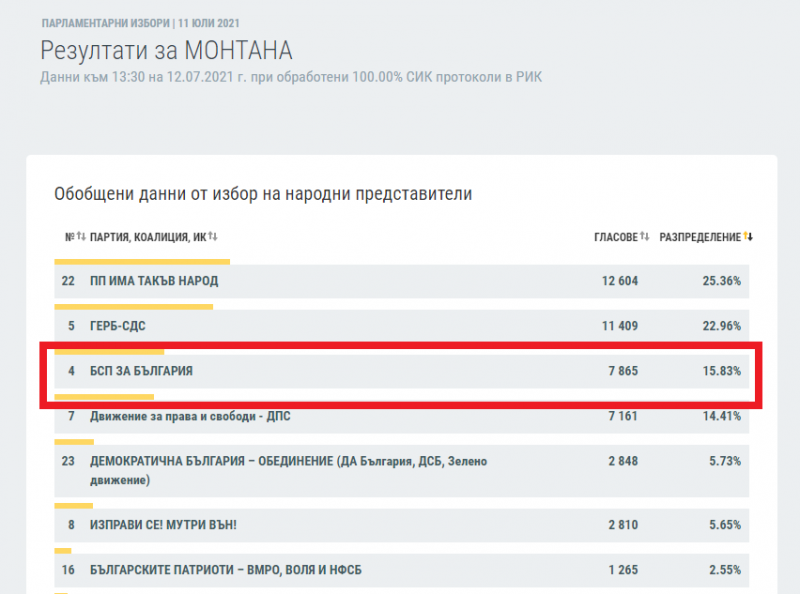Sort by ГЛАСОВЕ header text

click(x=615, y=237)
